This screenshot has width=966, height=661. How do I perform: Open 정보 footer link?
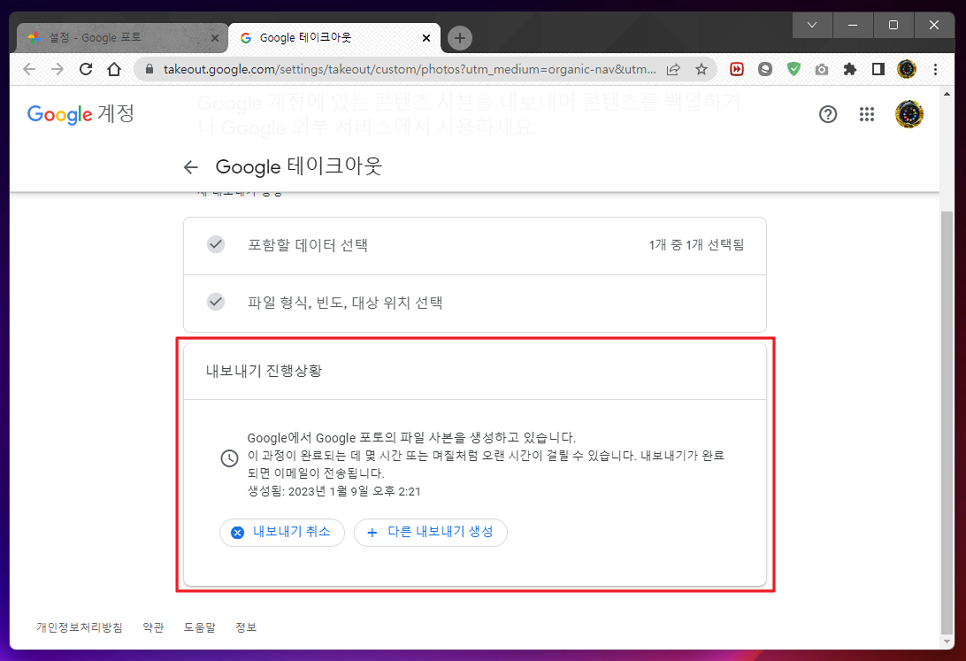tap(246, 628)
